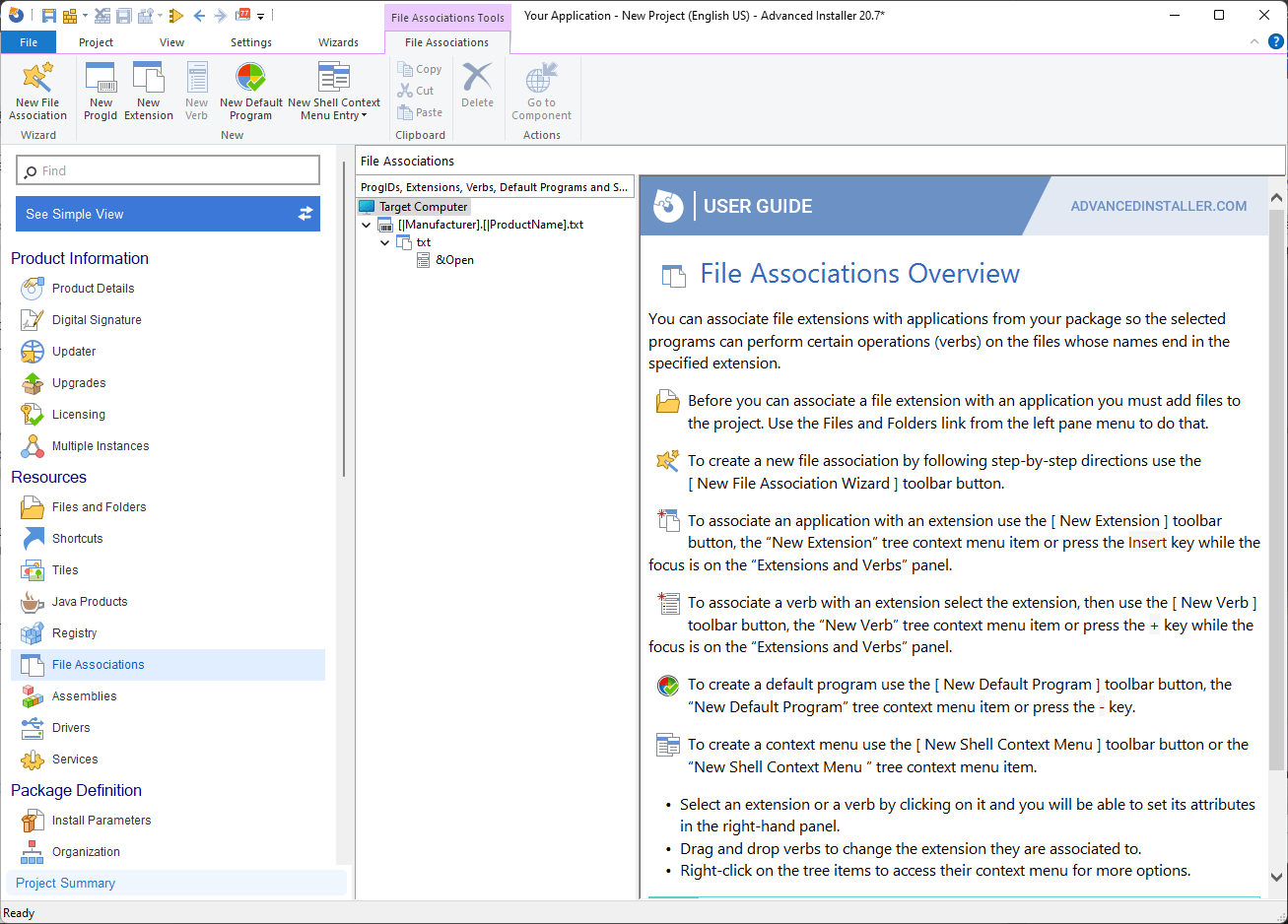This screenshot has height=924, width=1288.
Task: Open the Updater page
Action: (x=74, y=352)
